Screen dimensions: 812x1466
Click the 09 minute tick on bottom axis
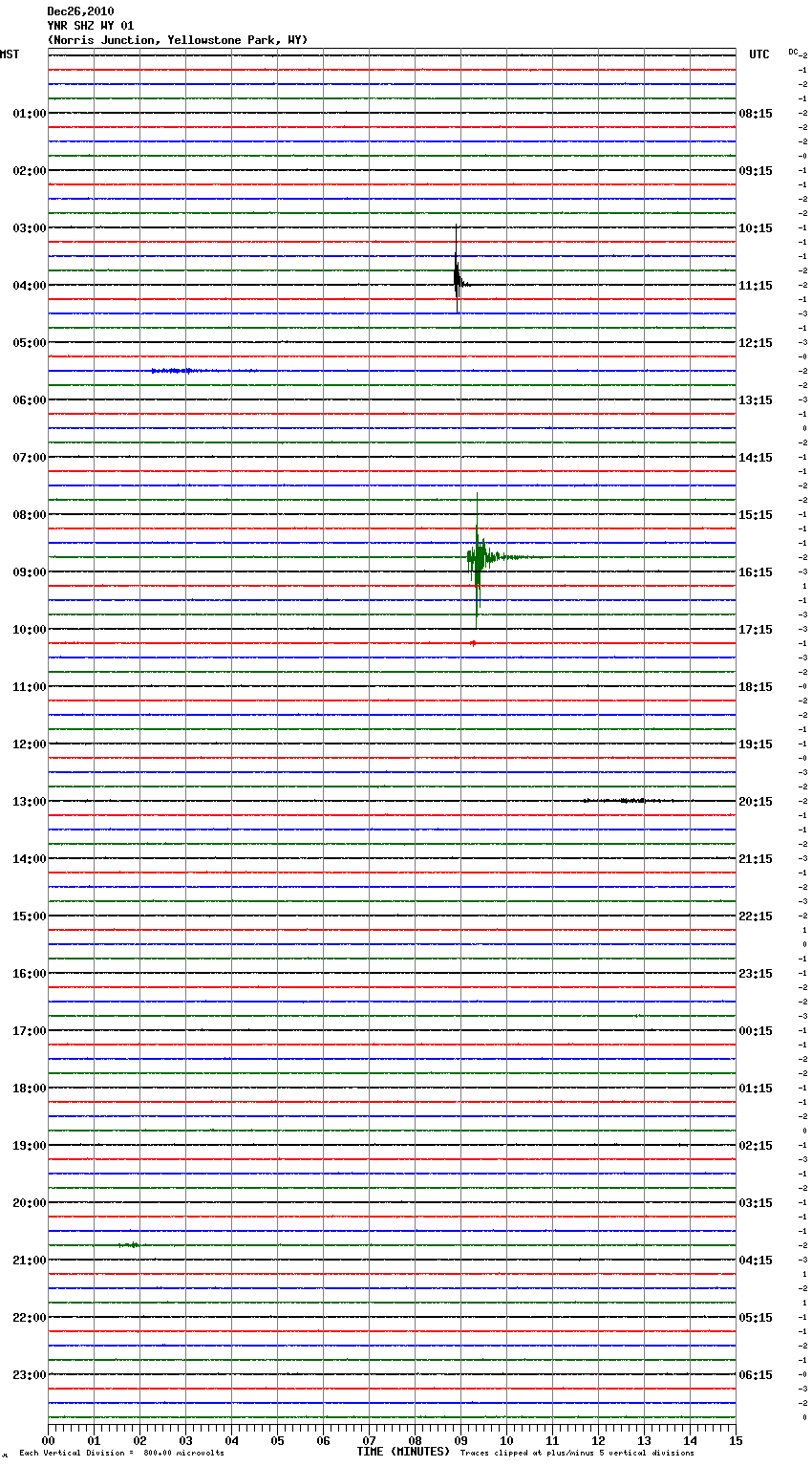(x=460, y=1440)
